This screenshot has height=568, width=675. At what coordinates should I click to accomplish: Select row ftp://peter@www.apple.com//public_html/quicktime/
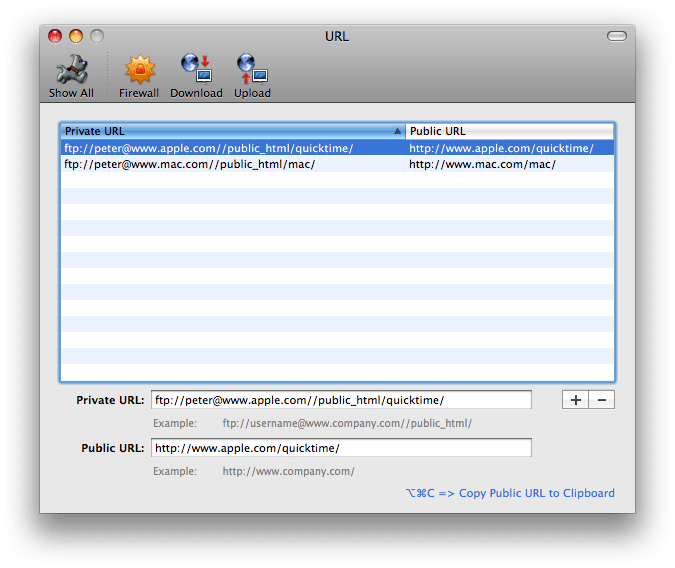(x=338, y=148)
